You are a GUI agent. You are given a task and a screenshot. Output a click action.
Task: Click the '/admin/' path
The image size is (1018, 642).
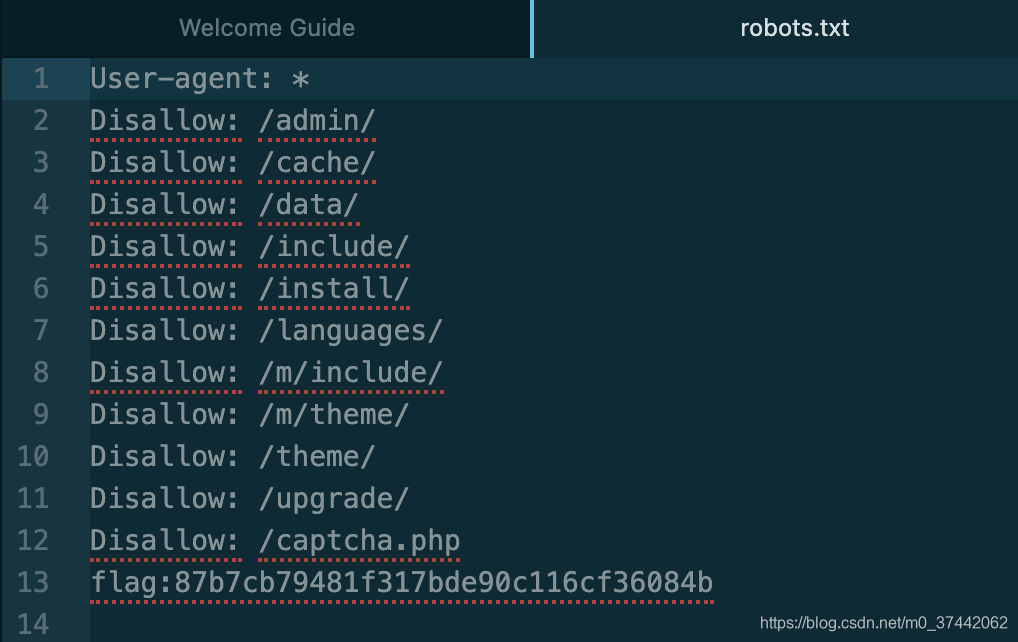(317, 121)
